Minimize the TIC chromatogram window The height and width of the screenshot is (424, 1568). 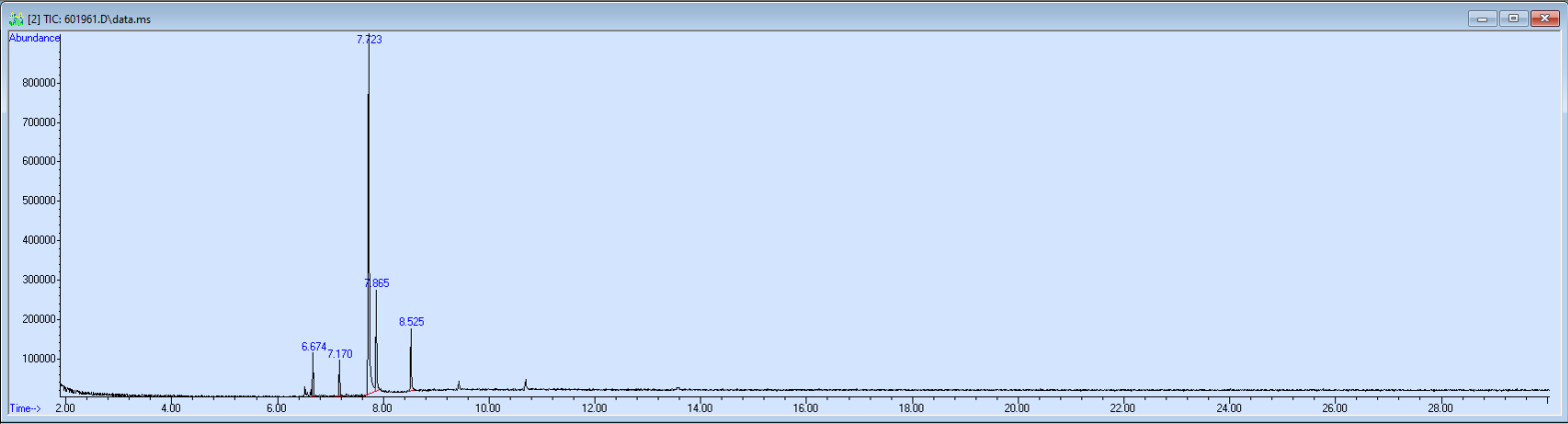(1482, 18)
